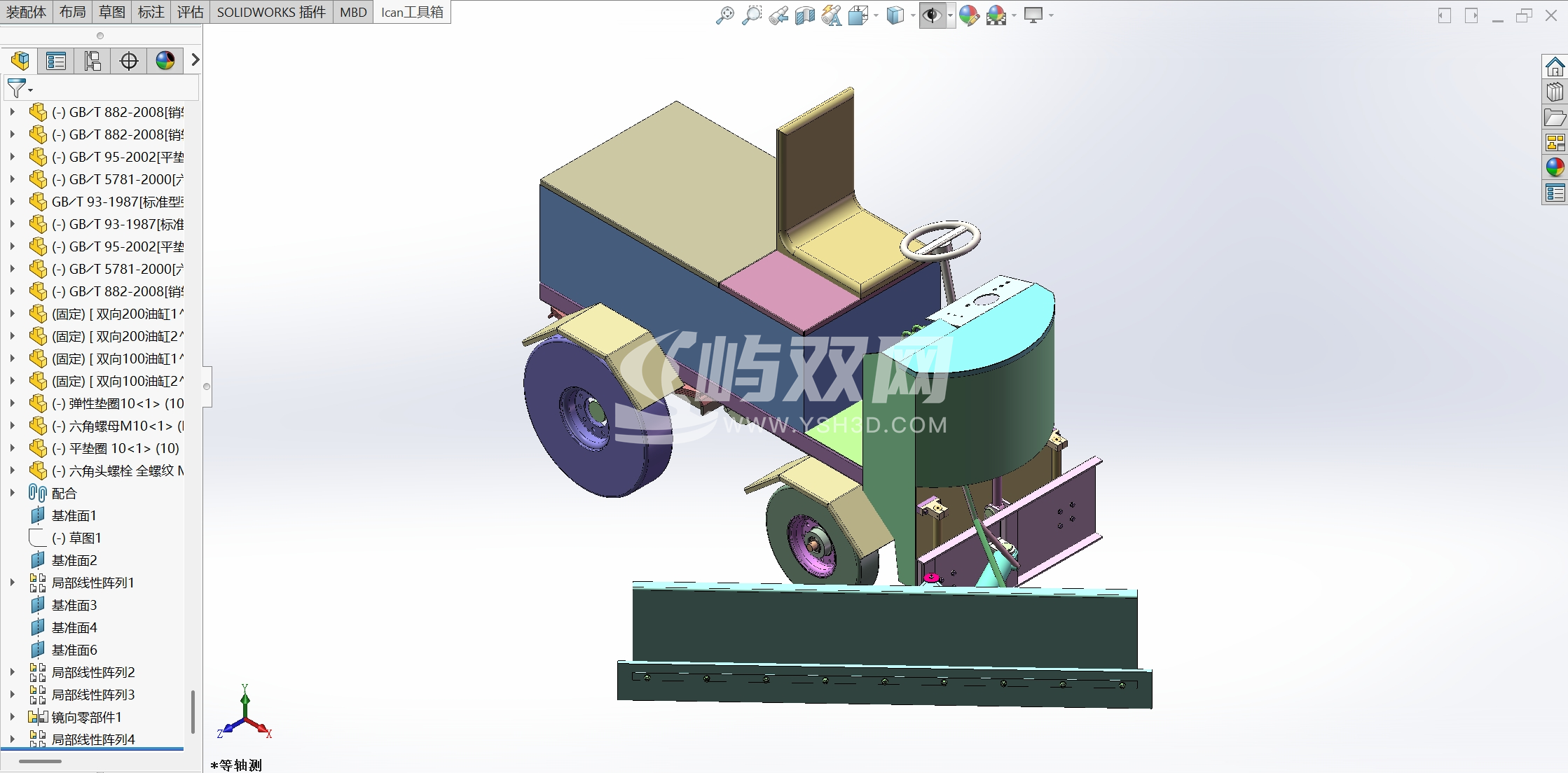Select 镜向零部件1 in the tree
Image resolution: width=1568 pixels, height=773 pixels.
[x=86, y=717]
